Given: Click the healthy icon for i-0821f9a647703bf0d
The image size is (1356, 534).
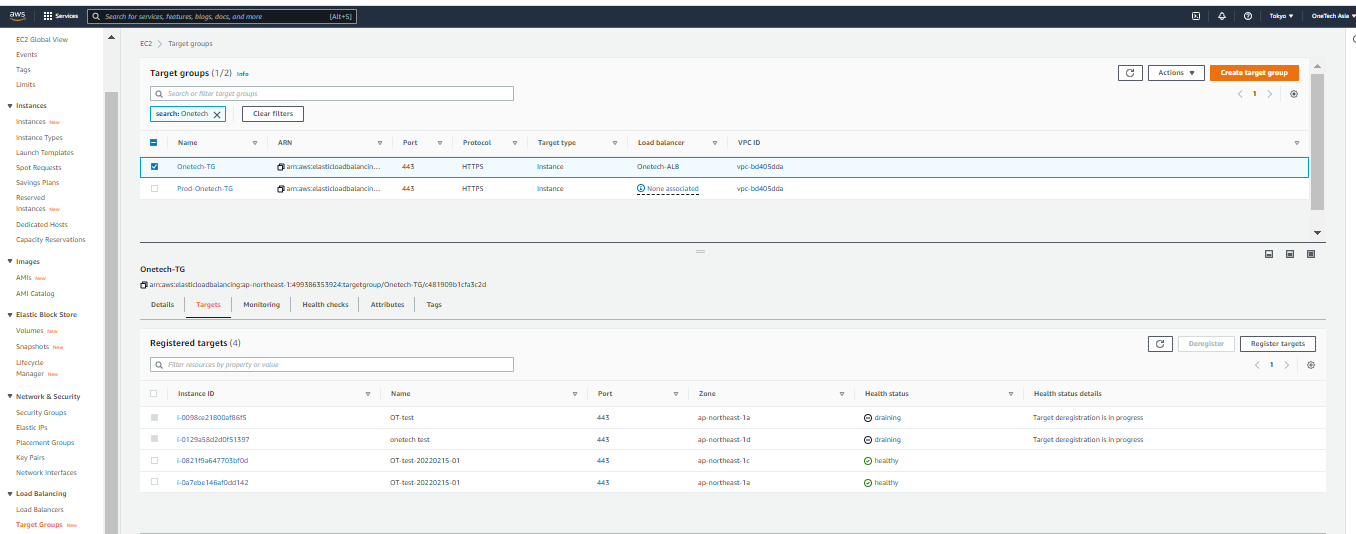Looking at the screenshot, I should [868, 461].
